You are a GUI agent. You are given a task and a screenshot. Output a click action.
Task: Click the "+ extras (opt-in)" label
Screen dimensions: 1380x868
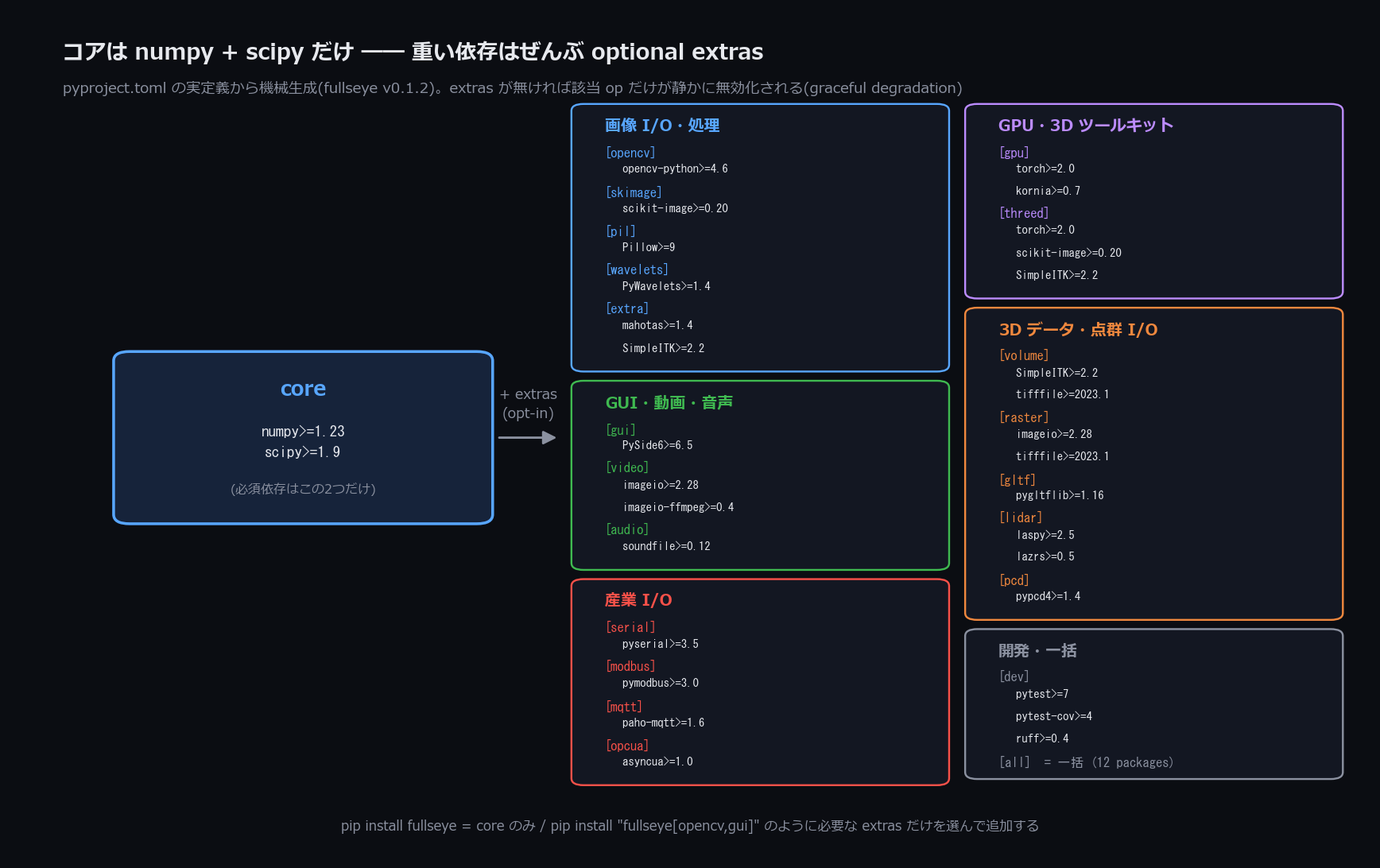click(x=528, y=404)
